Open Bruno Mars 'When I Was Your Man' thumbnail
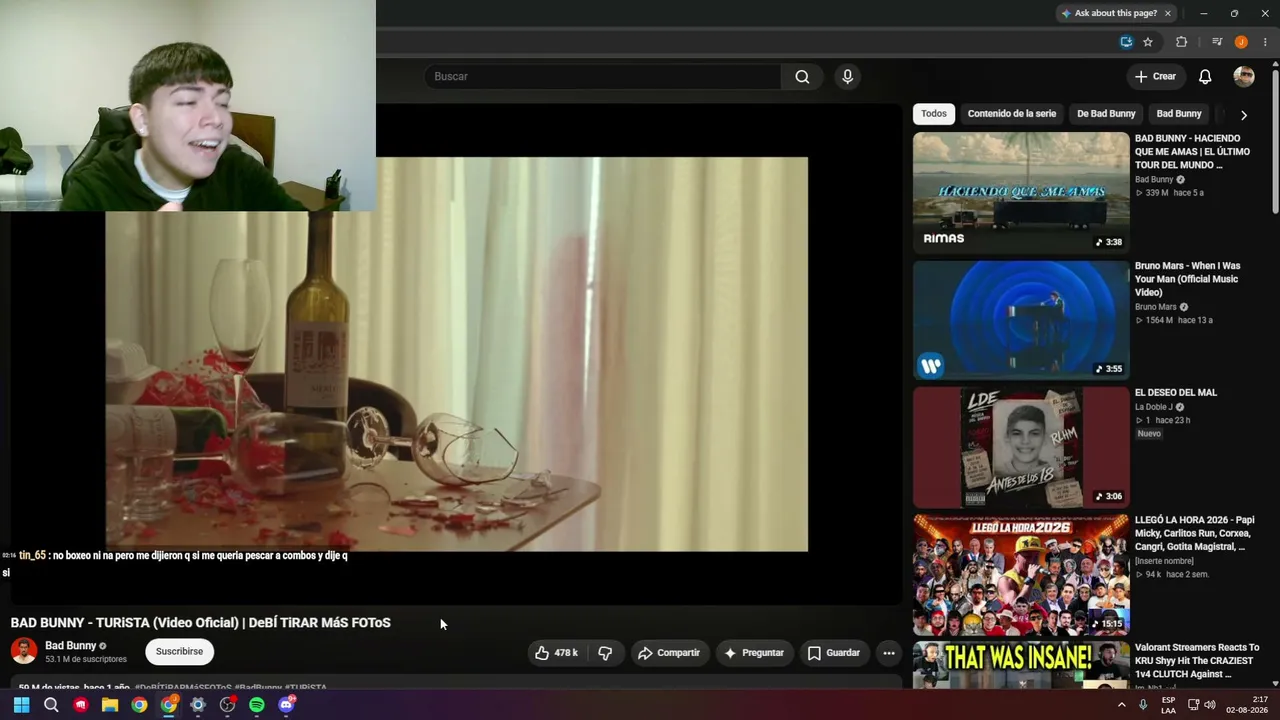Viewport: 1280px width, 720px height. (1021, 320)
